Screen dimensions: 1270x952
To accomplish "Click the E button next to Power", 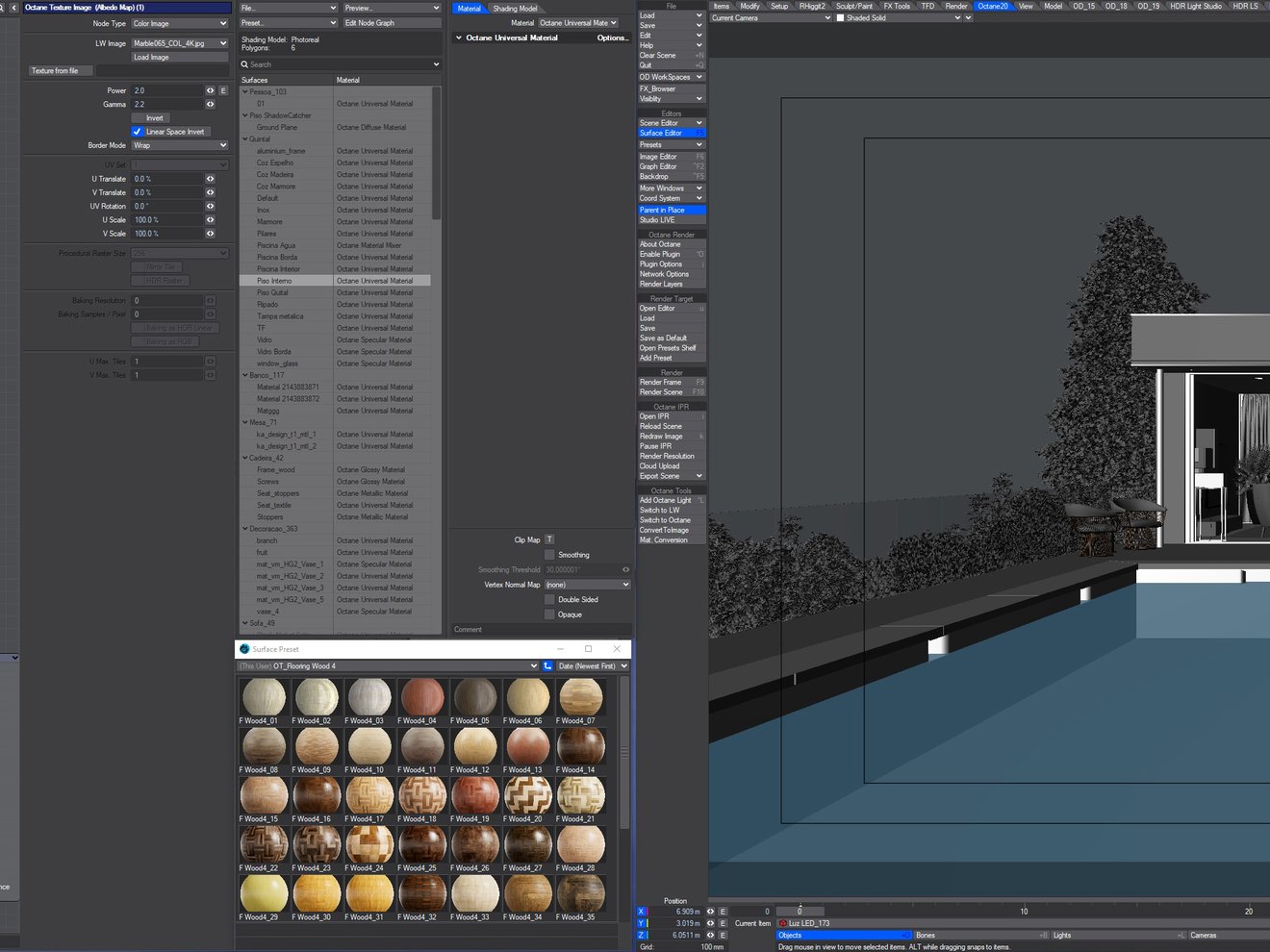I will pos(223,90).
